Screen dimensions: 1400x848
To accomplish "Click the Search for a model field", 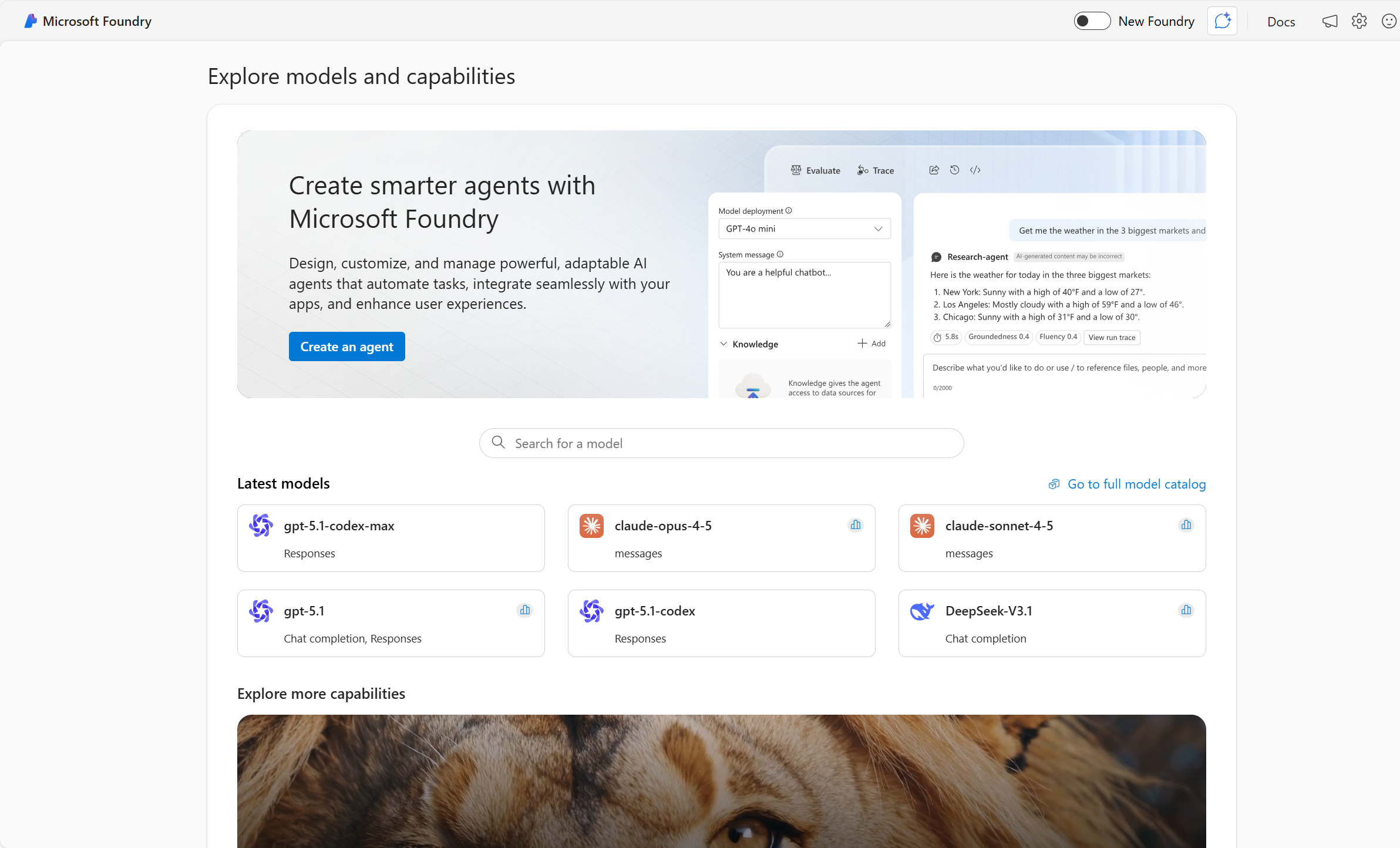I will click(721, 443).
